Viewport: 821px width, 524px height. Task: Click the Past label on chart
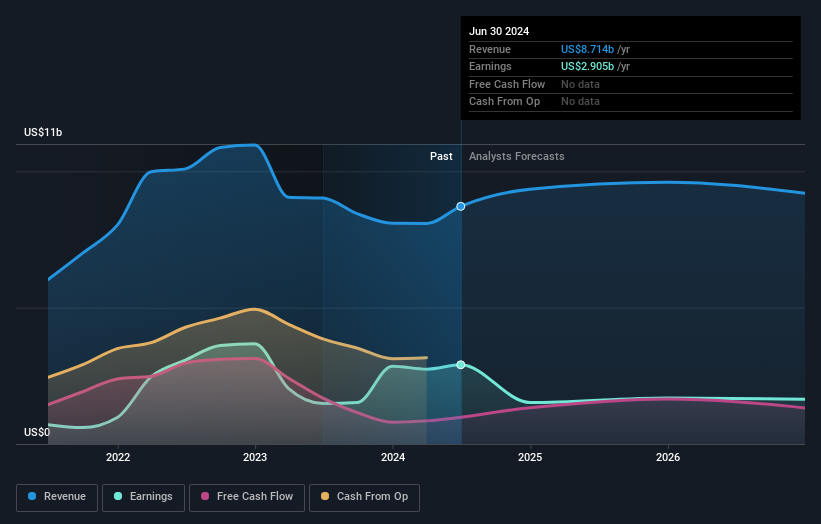click(441, 157)
